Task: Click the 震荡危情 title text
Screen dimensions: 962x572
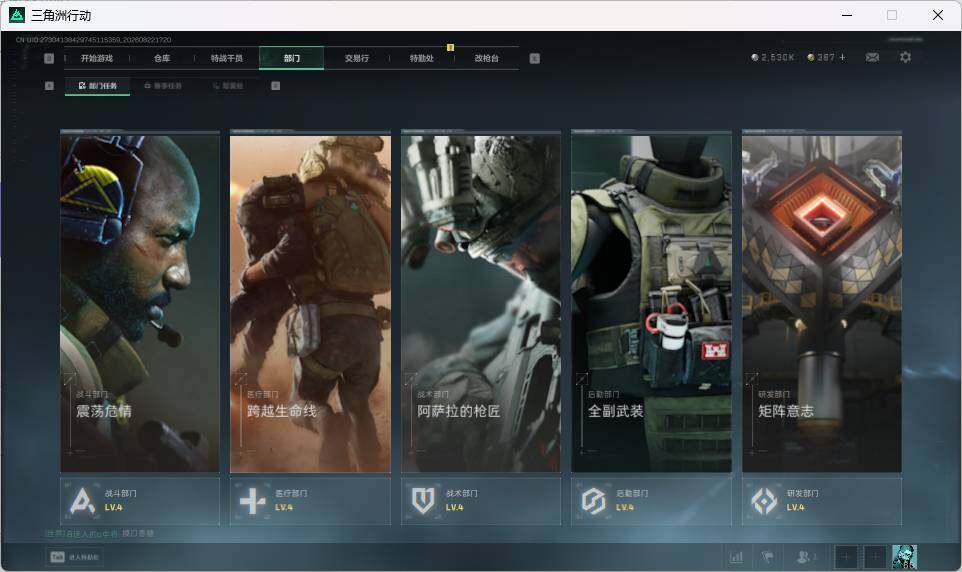Action: [x=104, y=411]
